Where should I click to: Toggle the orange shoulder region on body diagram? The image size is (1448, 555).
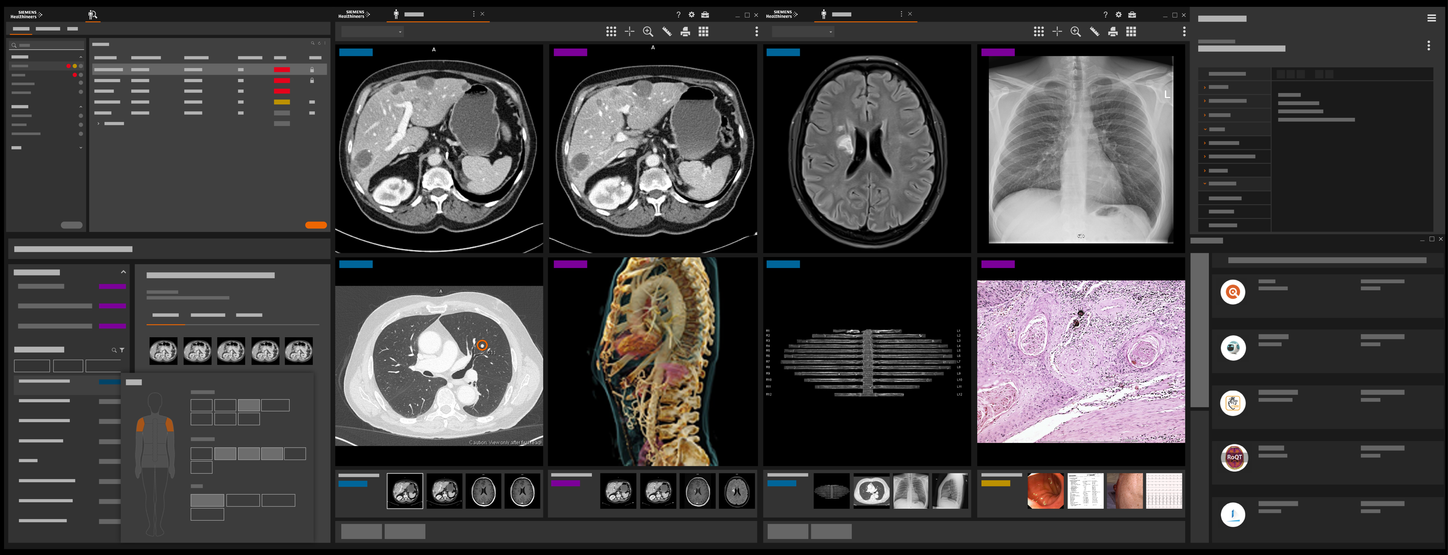141,426
